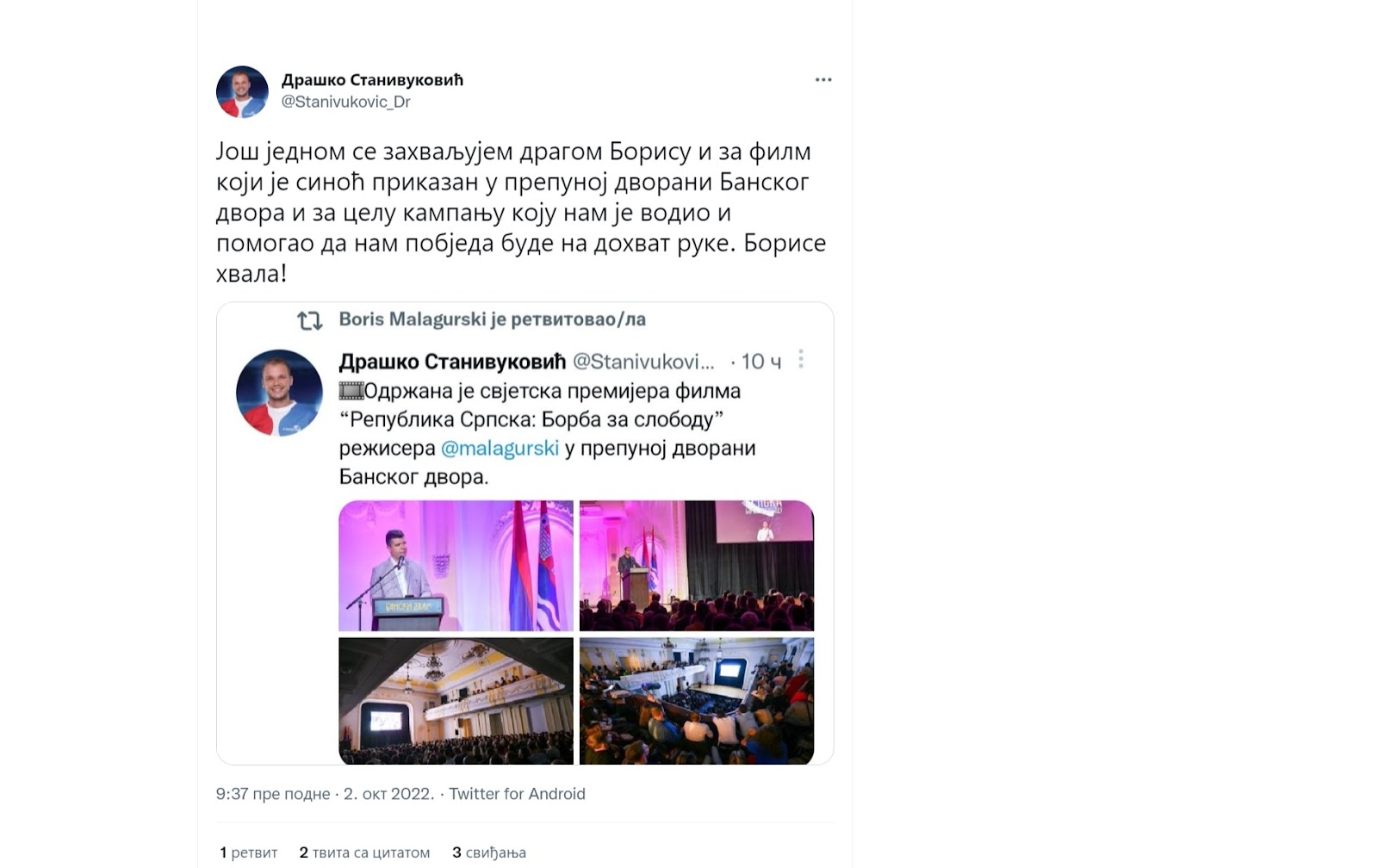Open photo of stage with pink lighting and audience
The height and width of the screenshot is (868, 1378).
pyautogui.click(x=697, y=566)
